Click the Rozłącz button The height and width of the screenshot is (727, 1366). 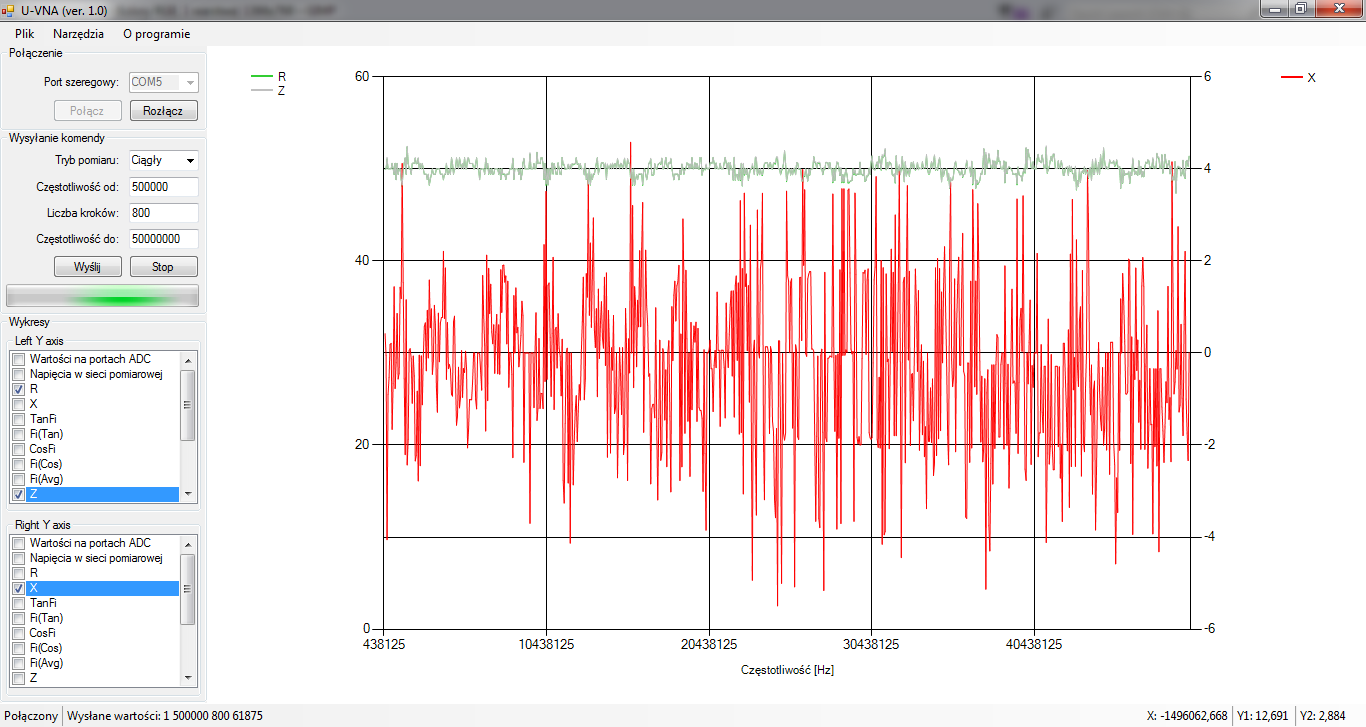[164, 111]
